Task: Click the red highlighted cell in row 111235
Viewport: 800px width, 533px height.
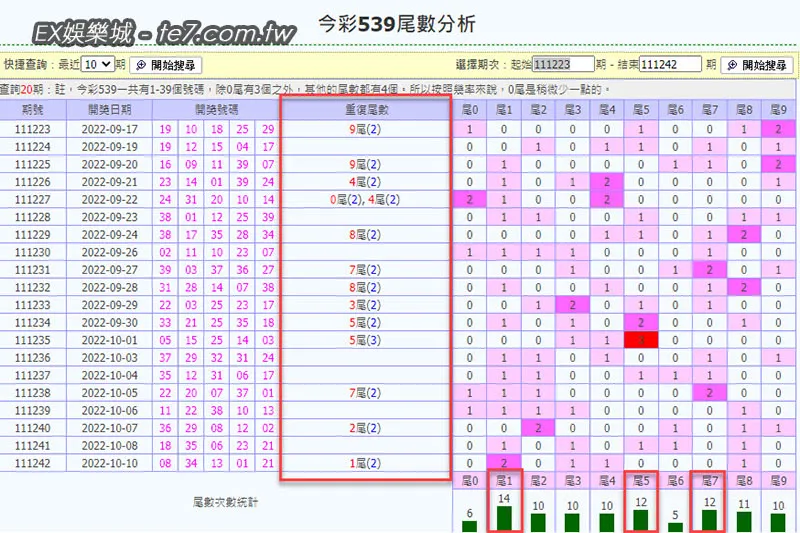Action: pos(640,339)
